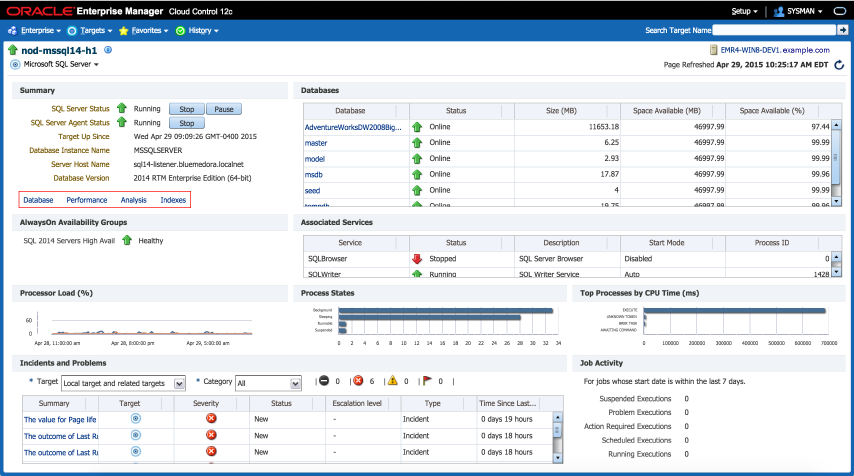
Task: Click the Microsoft SQL Server target type icon
Action: click(x=15, y=64)
